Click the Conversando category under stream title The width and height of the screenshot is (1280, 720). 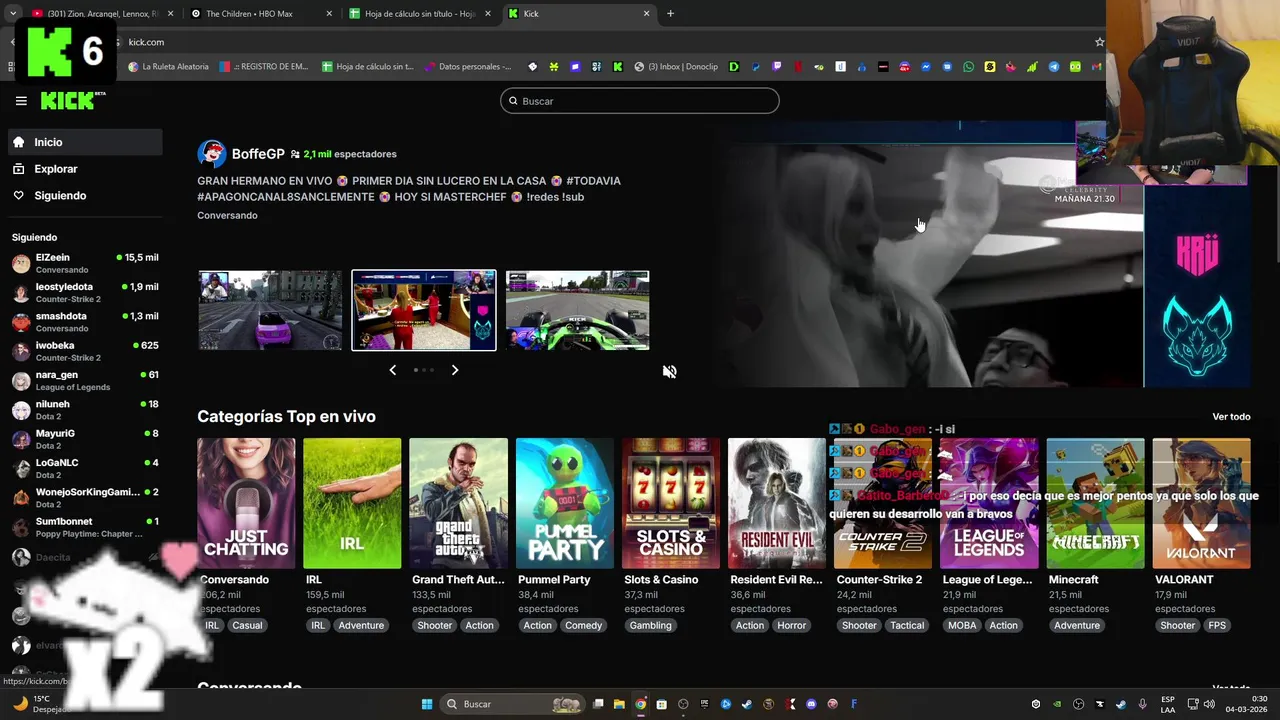[227, 216]
